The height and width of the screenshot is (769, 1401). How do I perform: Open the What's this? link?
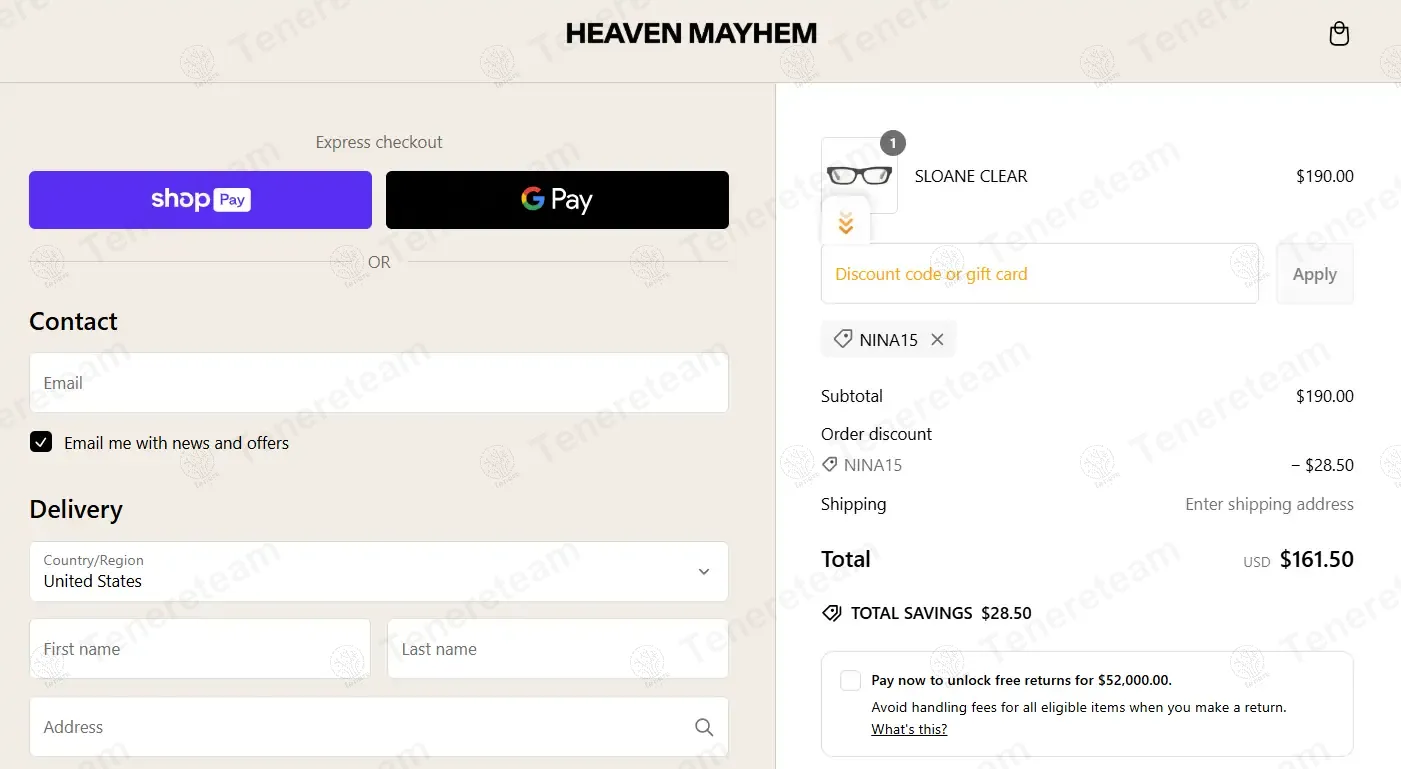909,729
